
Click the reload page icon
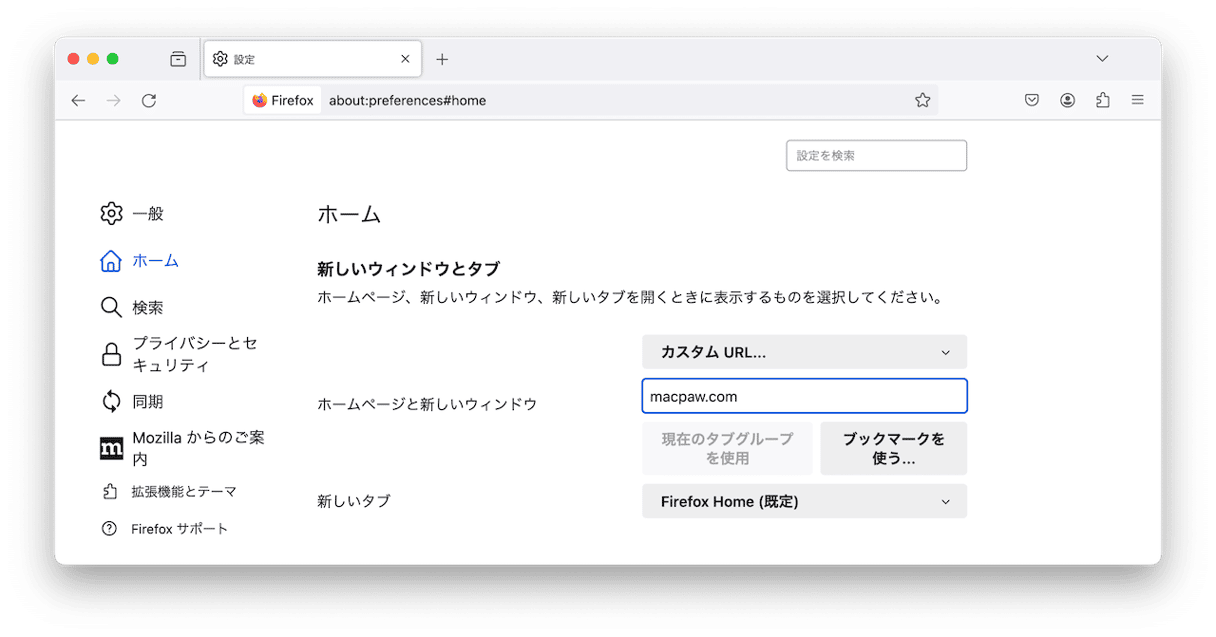pos(149,100)
